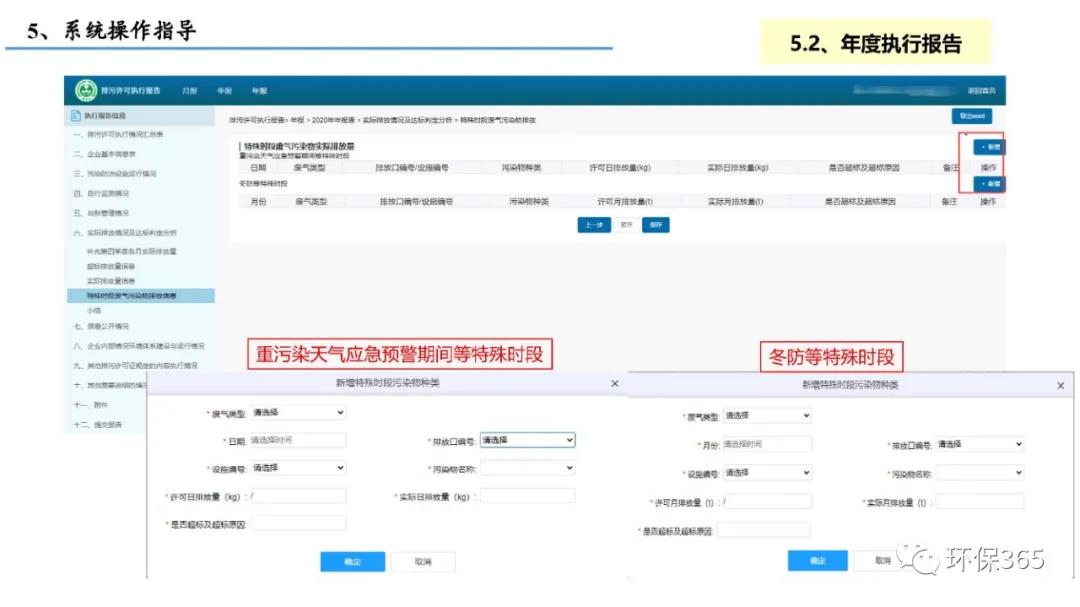Expand 排放口编号 dropdown in left dialog
Screen dimensions: 1080x607
(x=527, y=440)
